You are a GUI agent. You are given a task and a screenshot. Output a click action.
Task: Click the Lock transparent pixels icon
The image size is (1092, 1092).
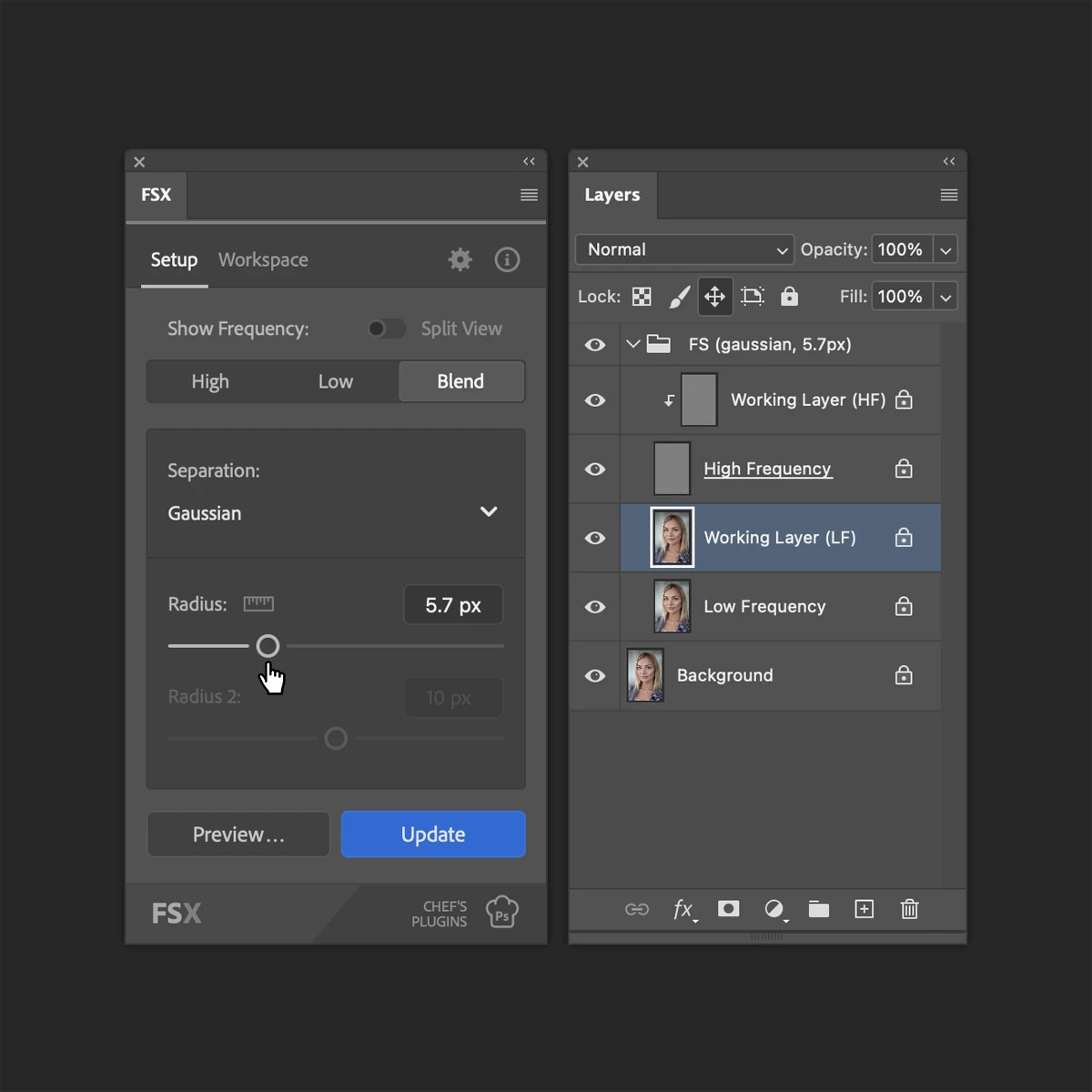(x=642, y=297)
